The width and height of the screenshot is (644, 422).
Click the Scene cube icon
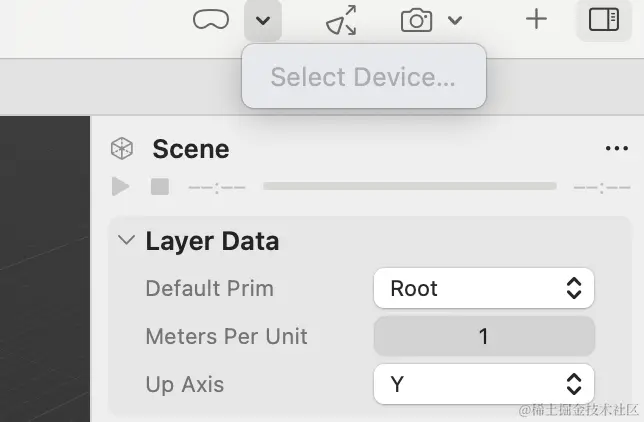pyautogui.click(x=122, y=148)
